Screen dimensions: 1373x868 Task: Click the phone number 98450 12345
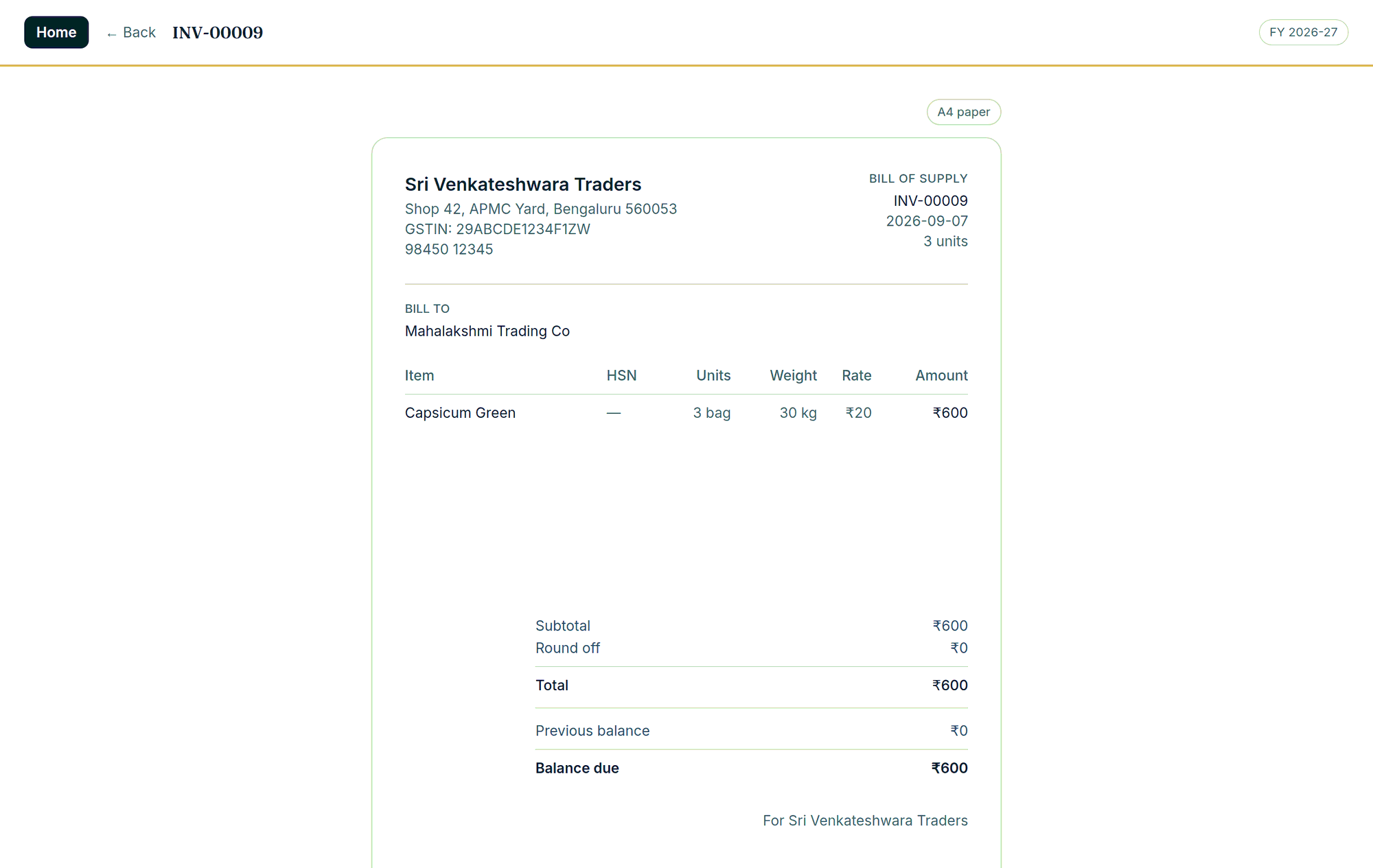[x=449, y=249]
